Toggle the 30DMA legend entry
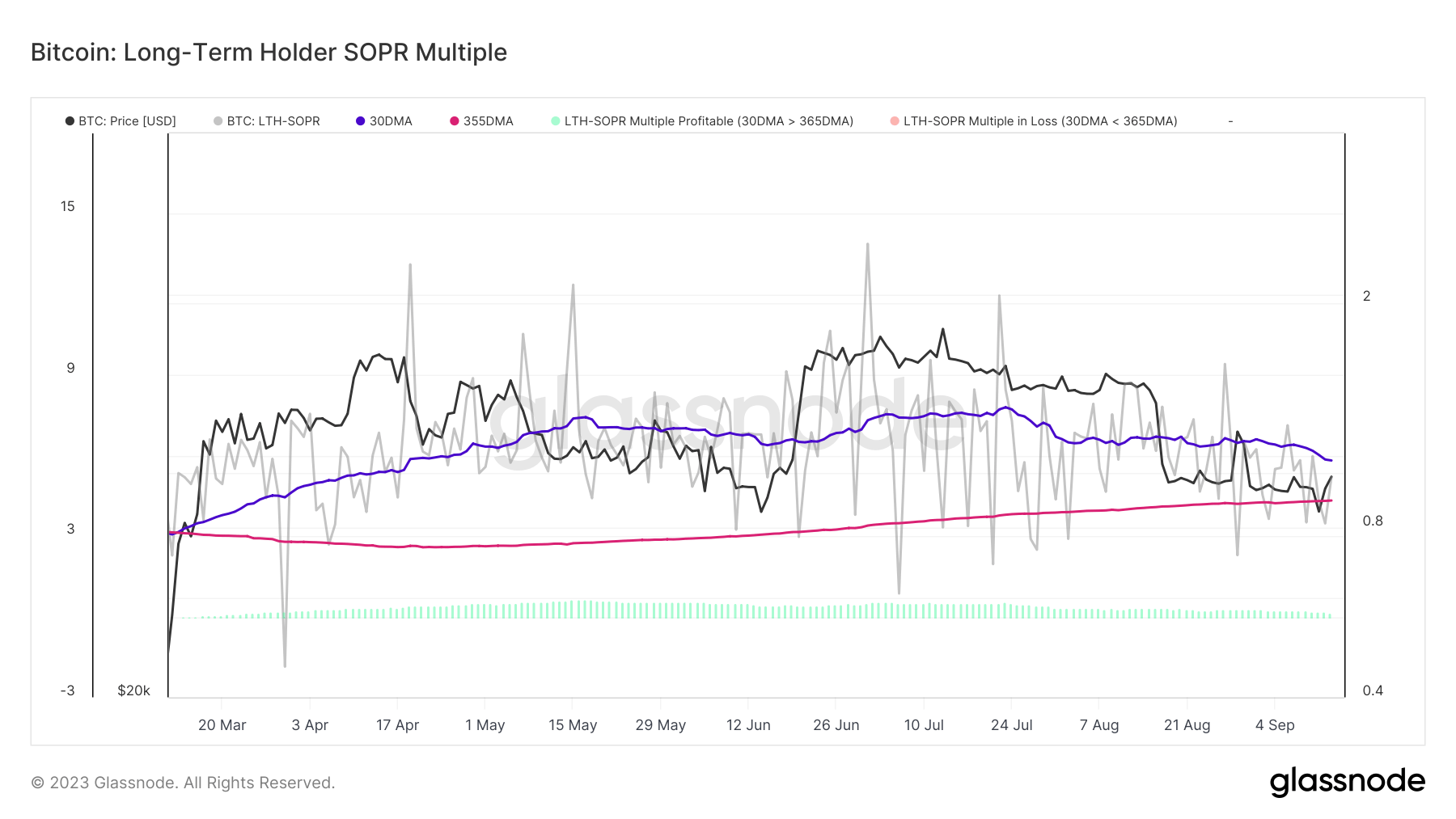1456x819 pixels. click(384, 121)
